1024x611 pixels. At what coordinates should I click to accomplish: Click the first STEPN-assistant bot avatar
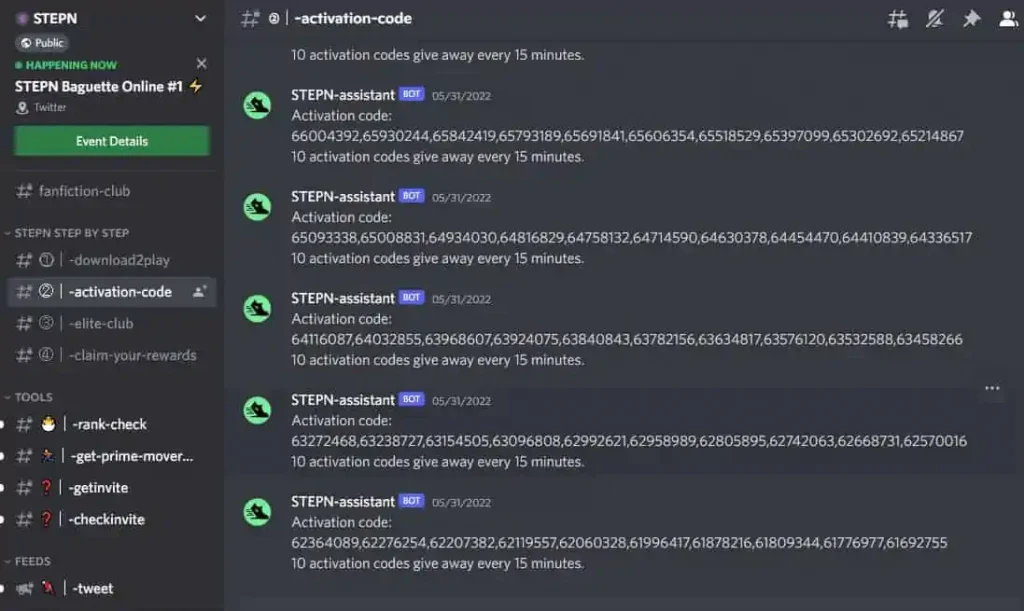click(x=257, y=105)
